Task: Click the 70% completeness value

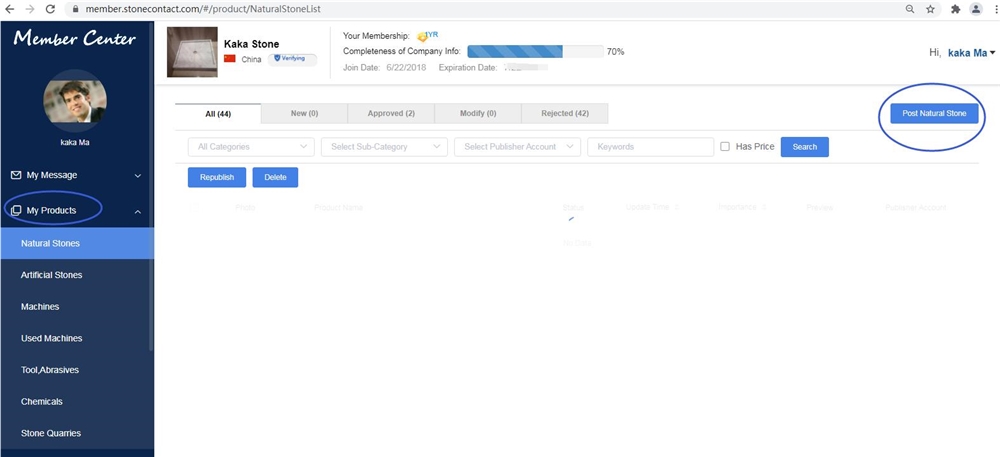Action: [615, 52]
